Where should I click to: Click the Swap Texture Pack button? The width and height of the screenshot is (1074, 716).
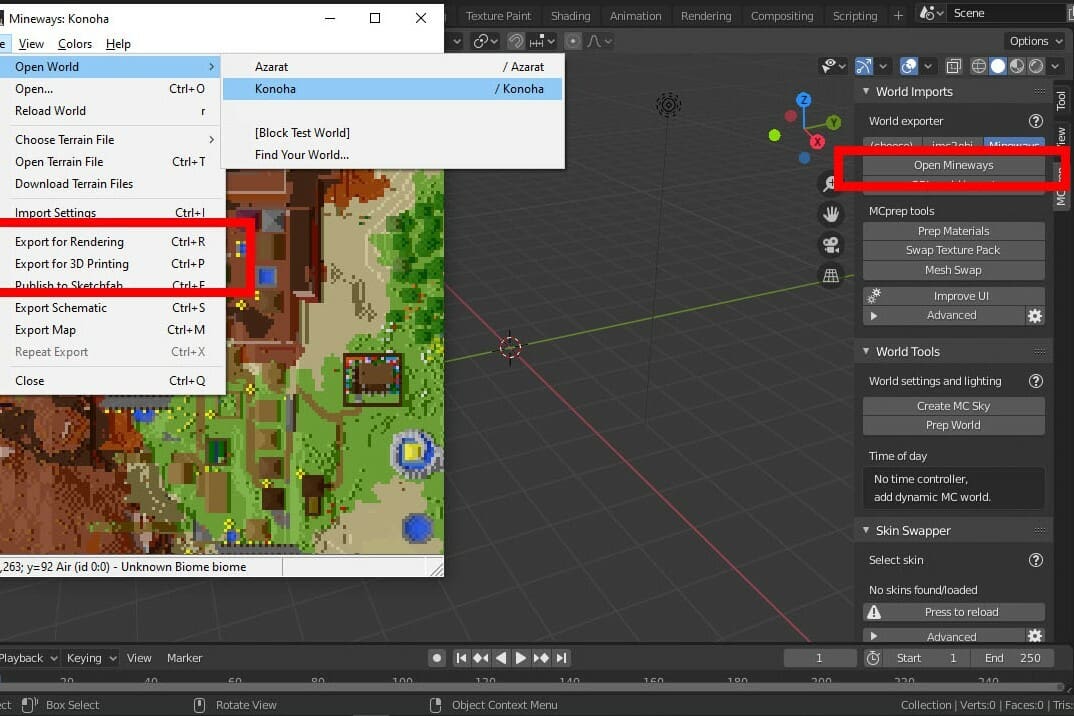pyautogui.click(x=953, y=250)
